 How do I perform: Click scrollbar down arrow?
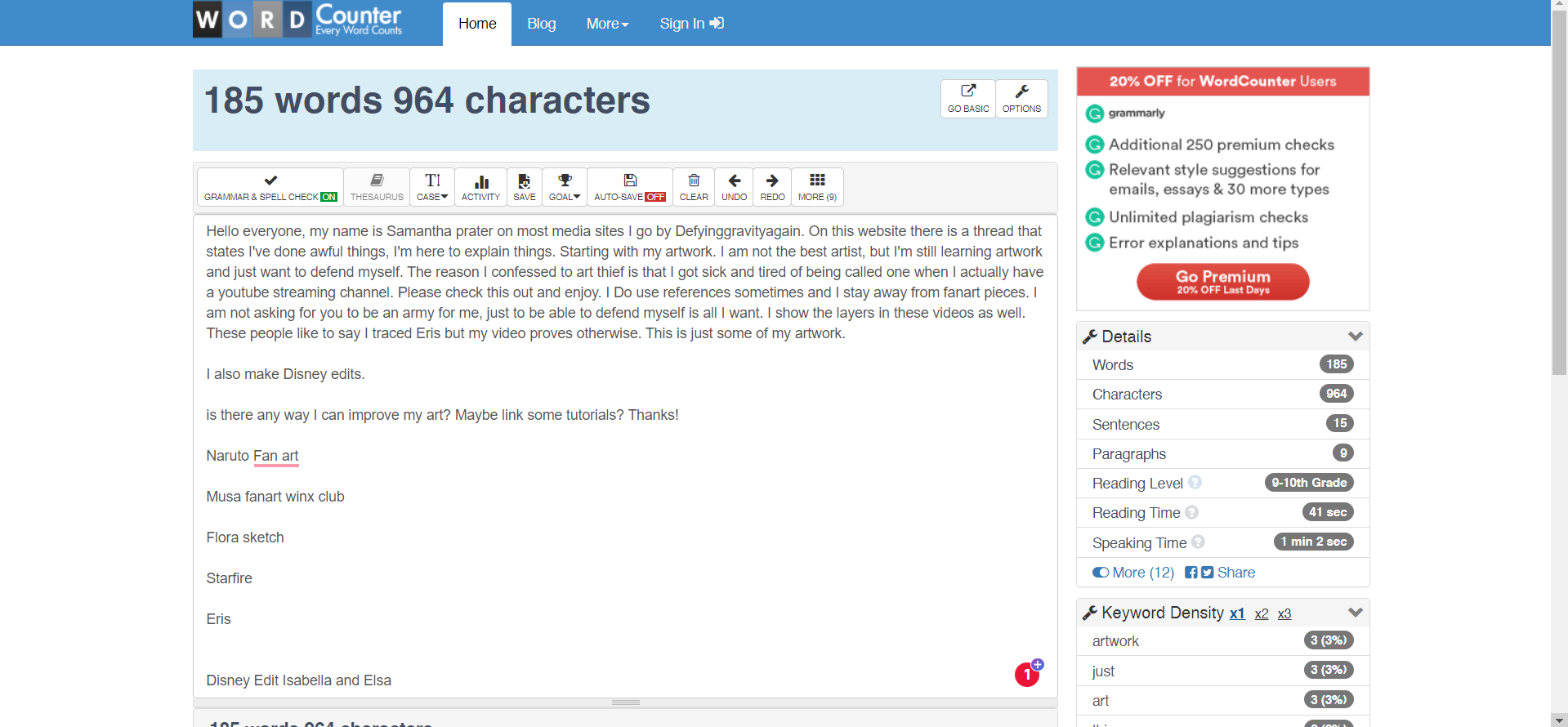[1559, 720]
